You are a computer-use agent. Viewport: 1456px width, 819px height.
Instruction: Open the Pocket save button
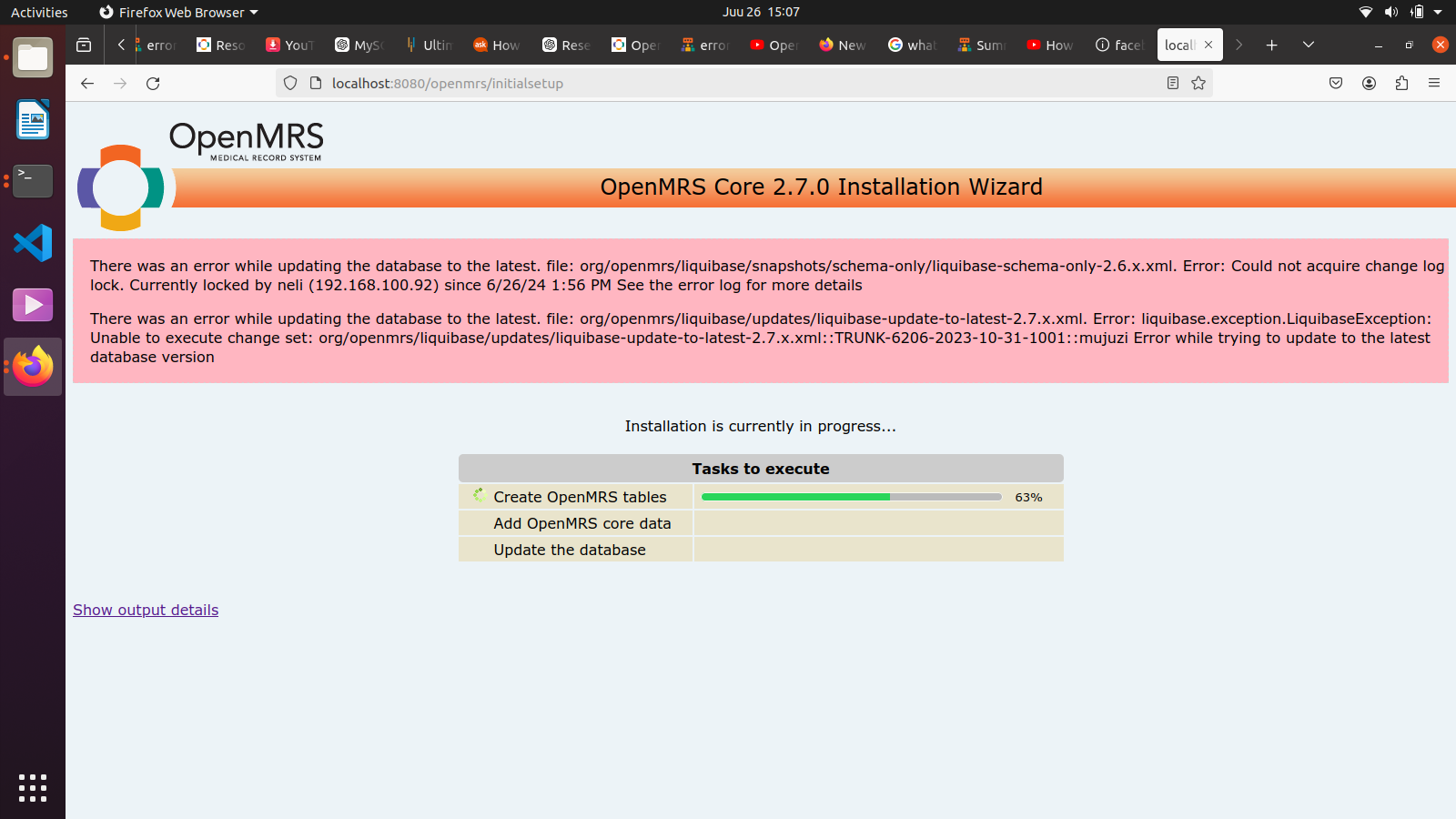coord(1336,83)
